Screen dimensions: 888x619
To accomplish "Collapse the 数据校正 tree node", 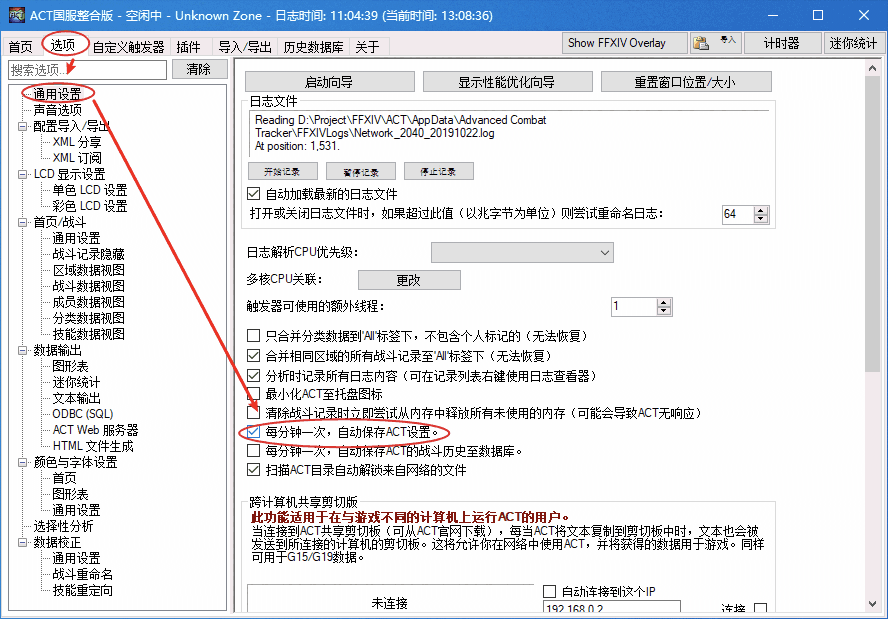I will click(x=23, y=542).
